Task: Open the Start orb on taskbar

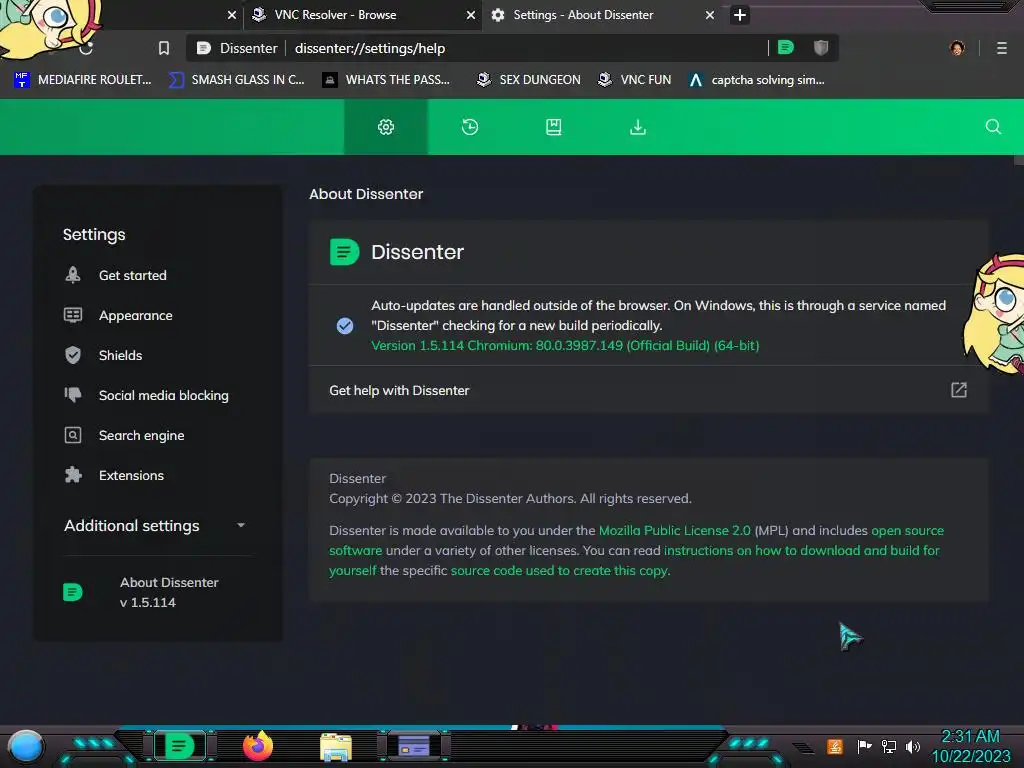Action: coord(26,746)
